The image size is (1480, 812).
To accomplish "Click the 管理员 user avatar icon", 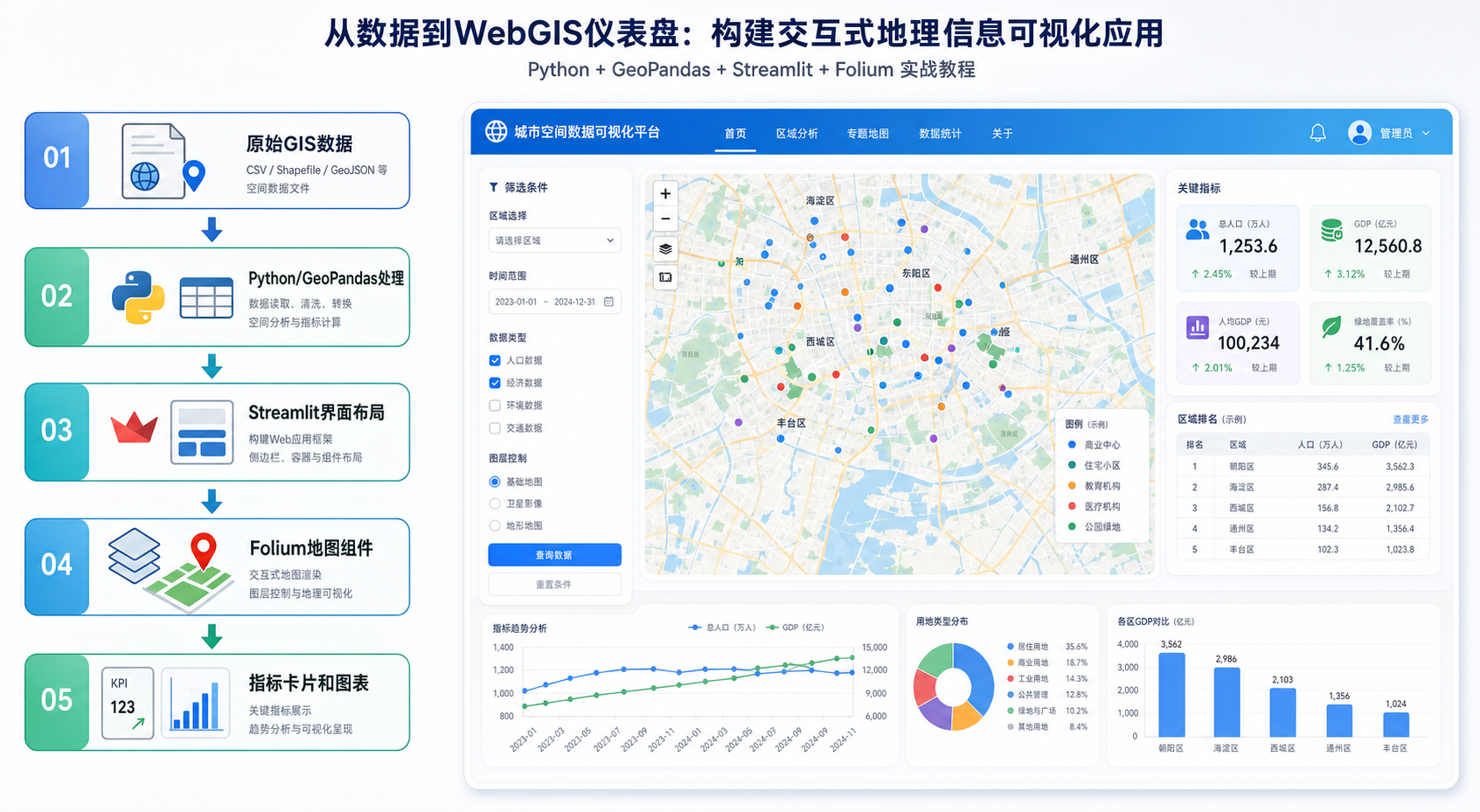I will [1359, 133].
